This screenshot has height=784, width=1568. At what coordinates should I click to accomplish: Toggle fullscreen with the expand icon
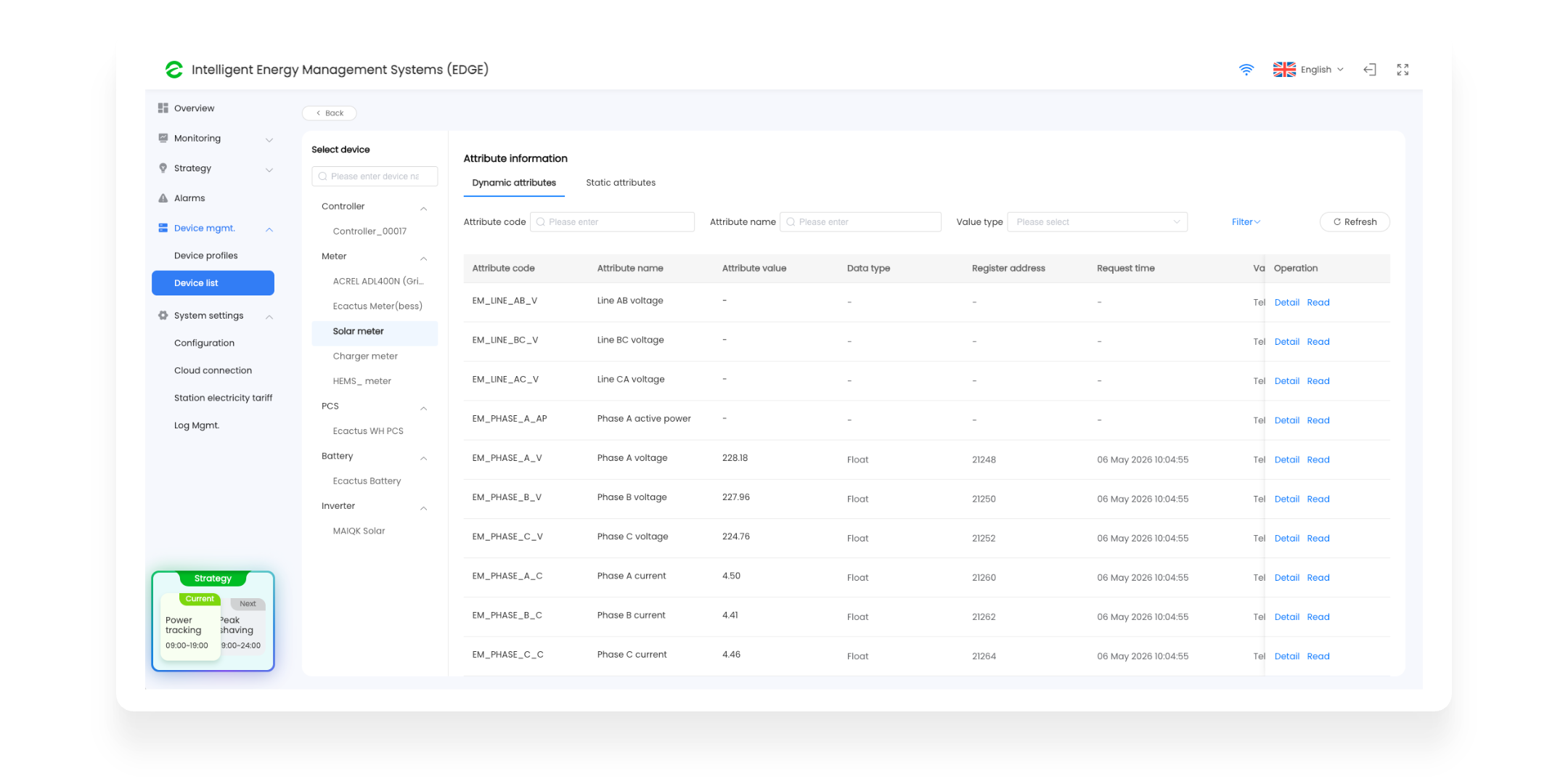(x=1402, y=70)
